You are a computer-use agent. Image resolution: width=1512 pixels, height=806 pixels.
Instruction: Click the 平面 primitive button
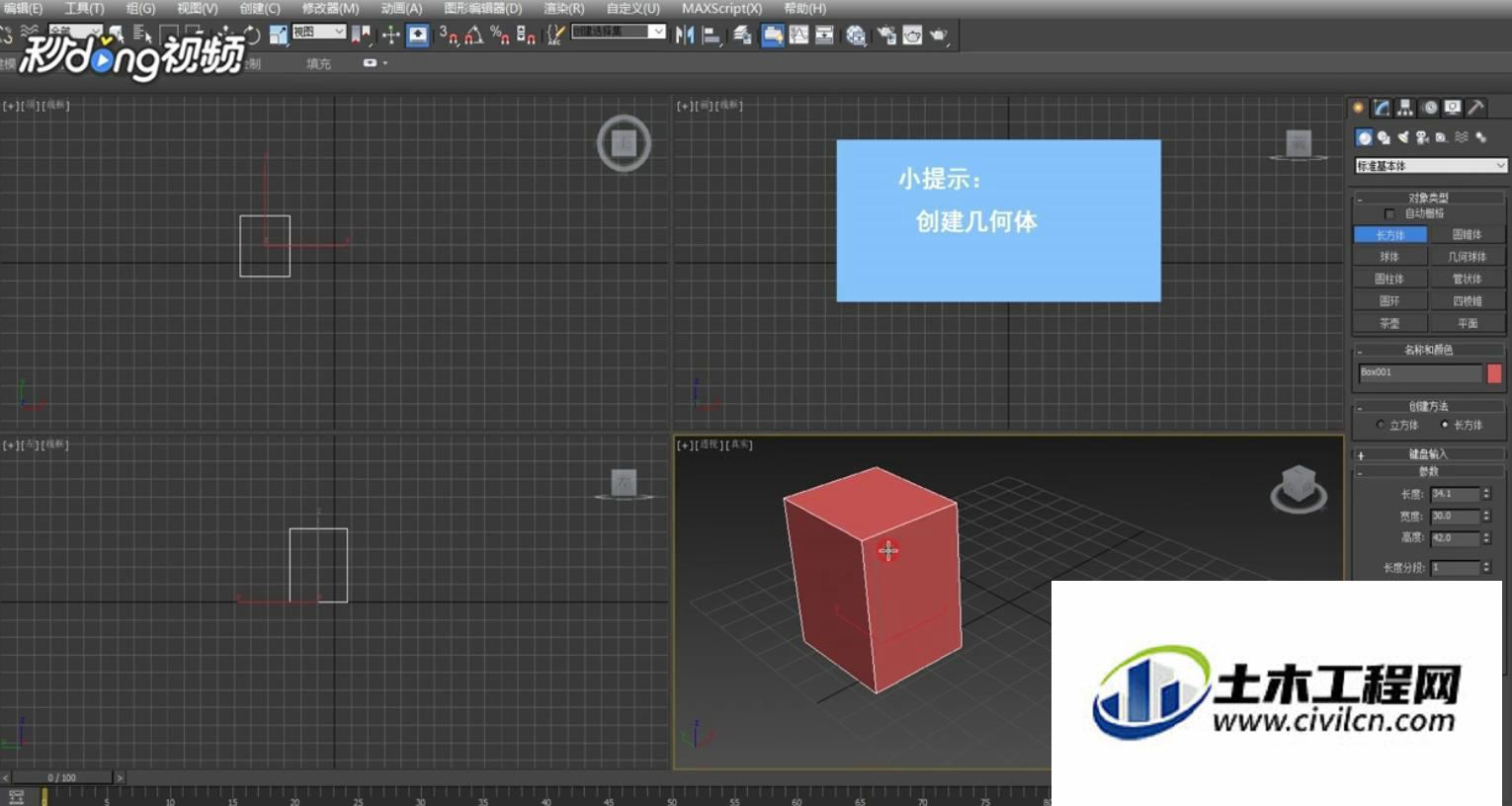[1468, 323]
